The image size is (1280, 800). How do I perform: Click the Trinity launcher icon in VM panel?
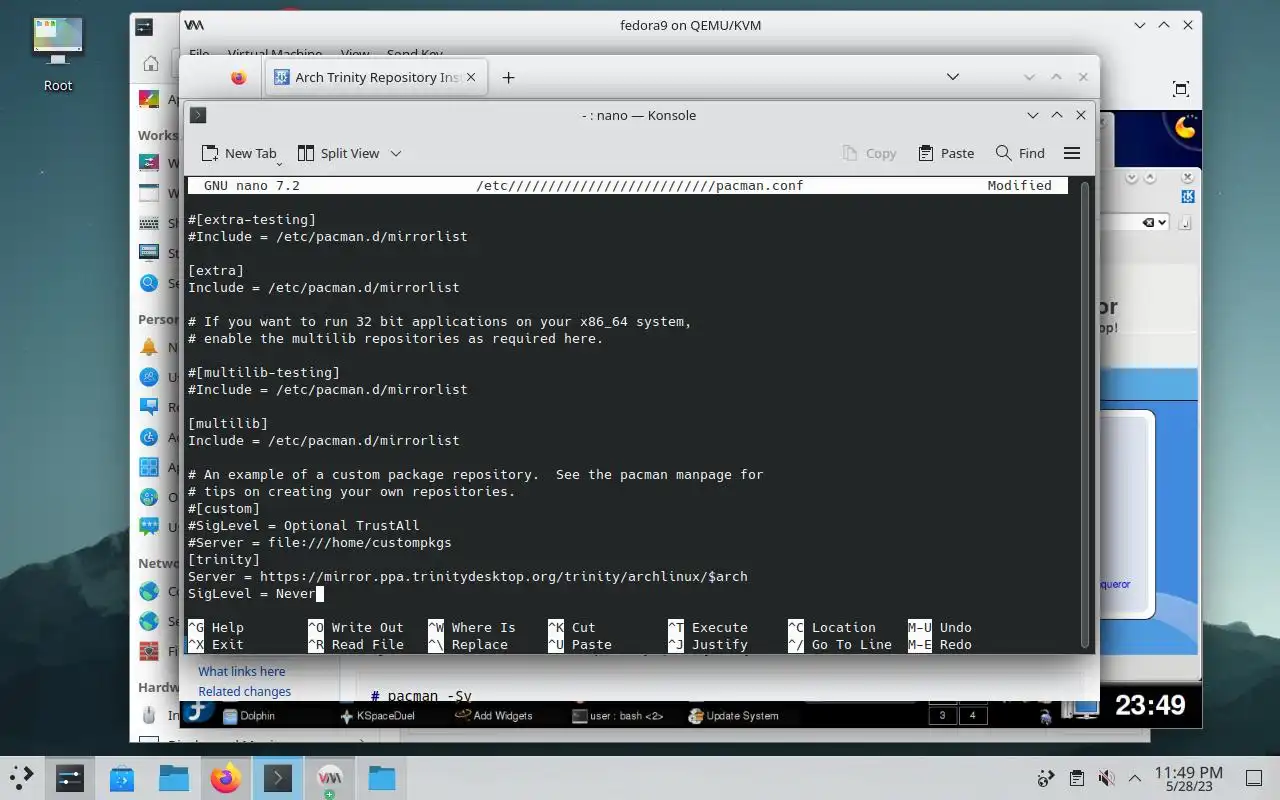197,712
